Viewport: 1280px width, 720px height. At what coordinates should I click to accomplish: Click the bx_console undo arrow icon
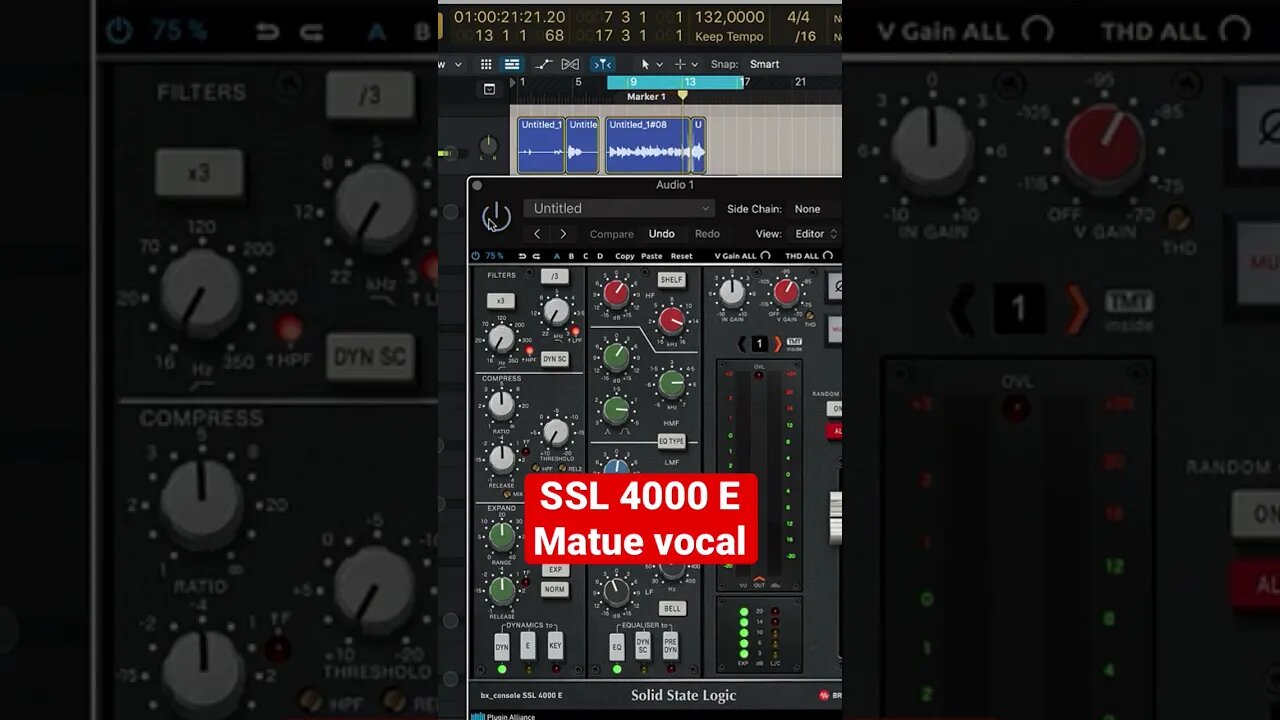click(x=522, y=256)
